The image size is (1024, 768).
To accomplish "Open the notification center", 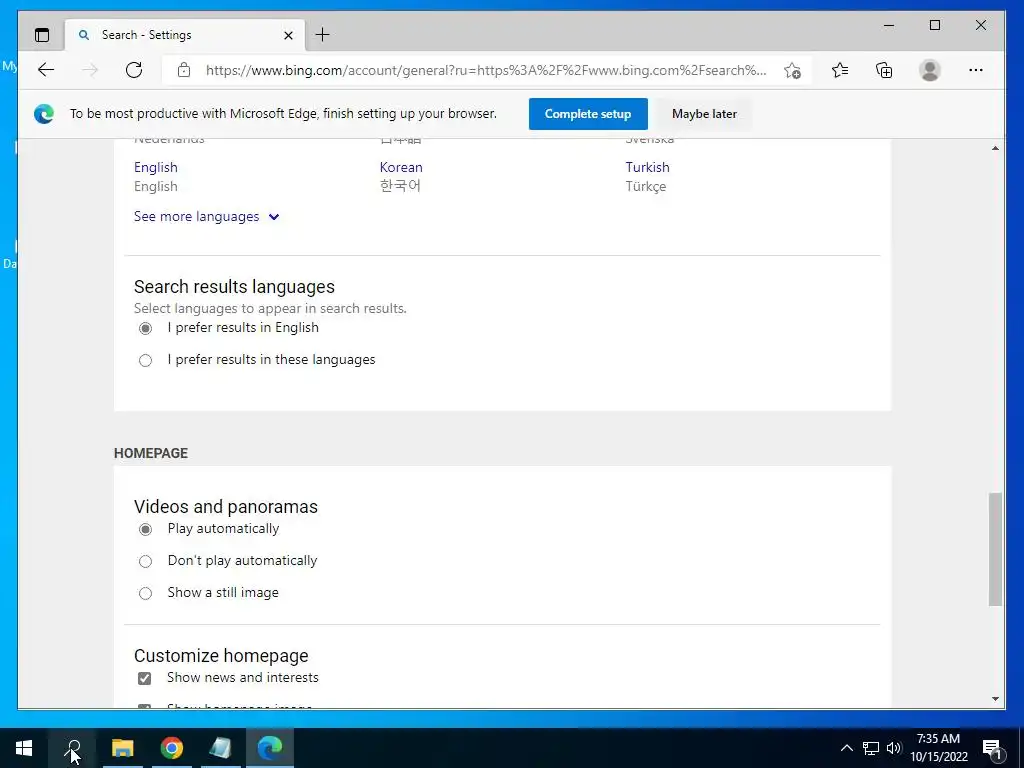I will [993, 748].
